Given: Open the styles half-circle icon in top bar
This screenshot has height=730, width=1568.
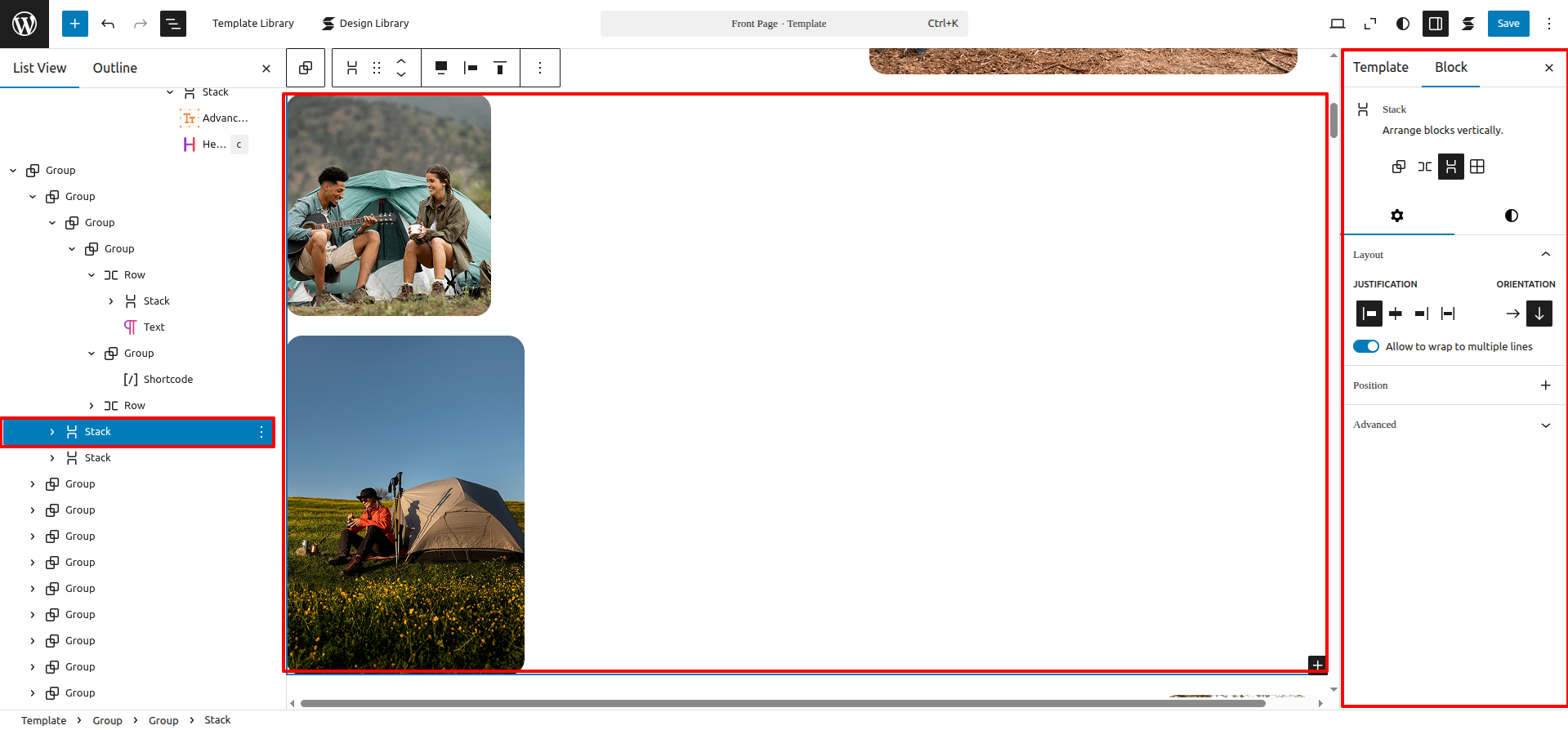Looking at the screenshot, I should [x=1403, y=24].
